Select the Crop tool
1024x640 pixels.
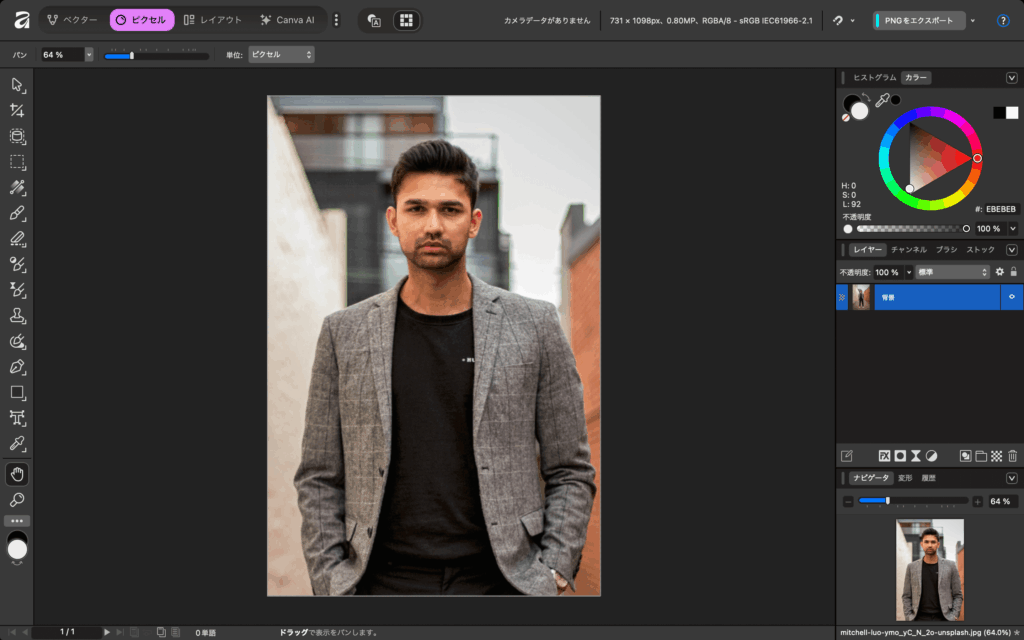17,111
